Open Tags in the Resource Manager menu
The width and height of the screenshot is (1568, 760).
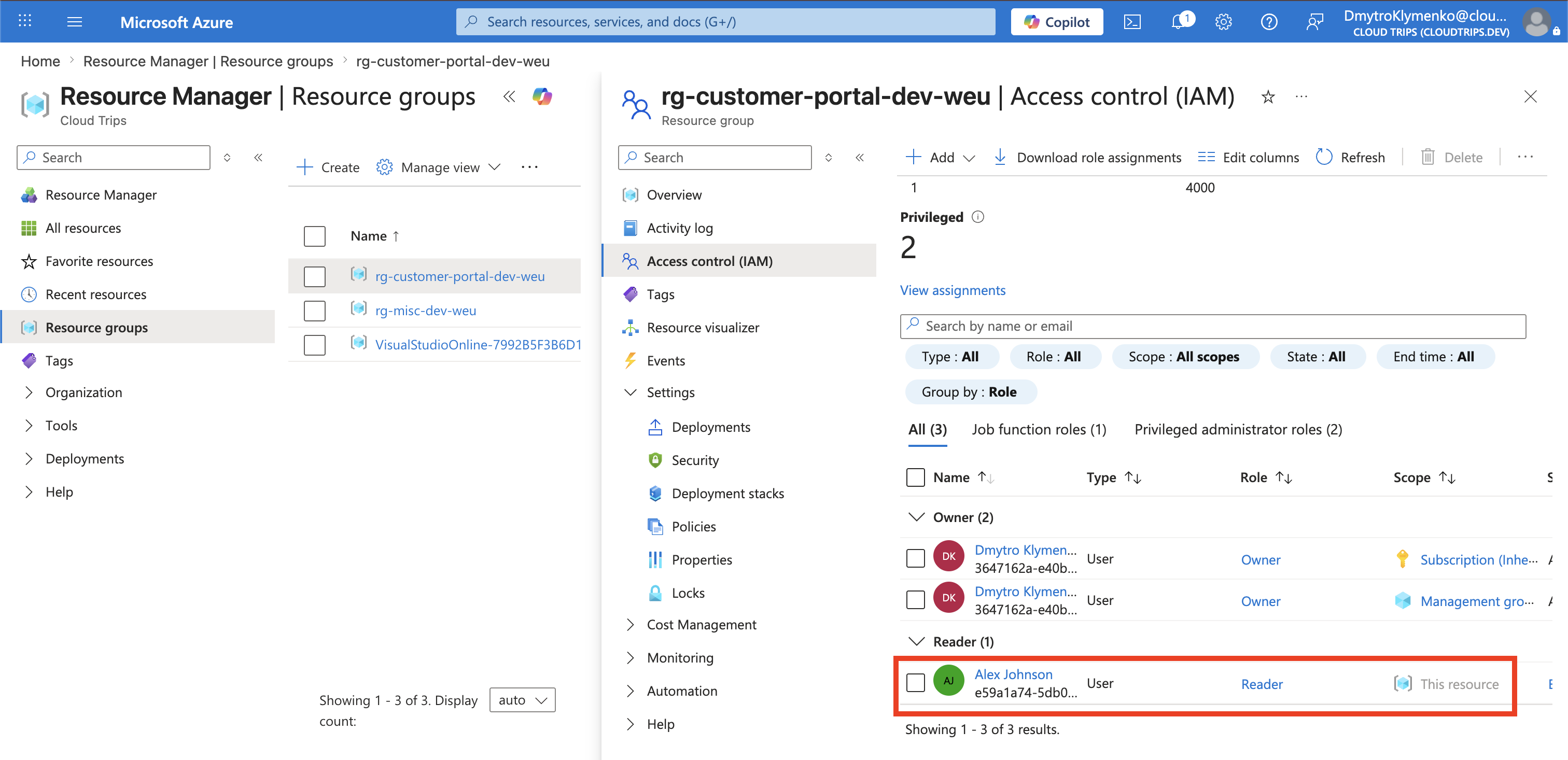coord(59,360)
